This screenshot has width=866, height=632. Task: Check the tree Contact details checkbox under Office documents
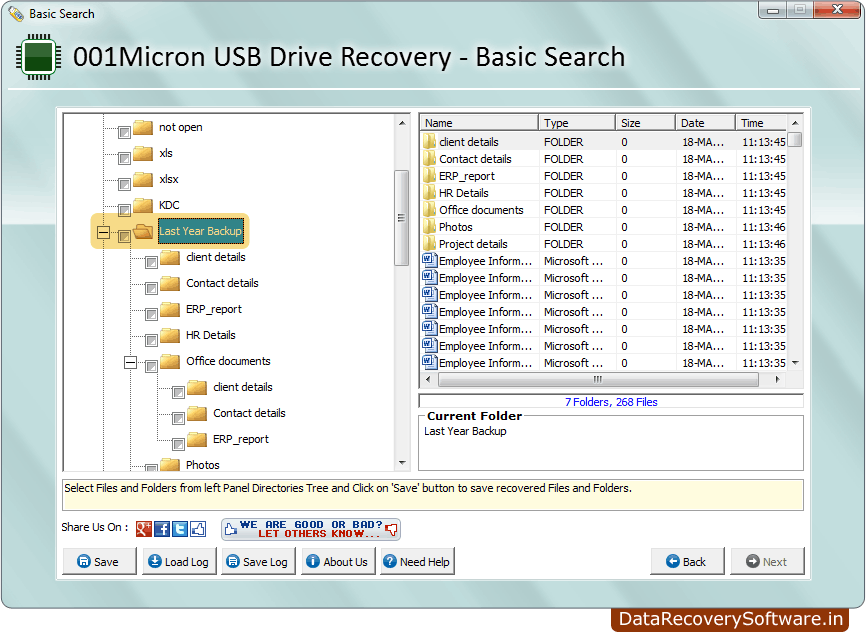(x=178, y=418)
